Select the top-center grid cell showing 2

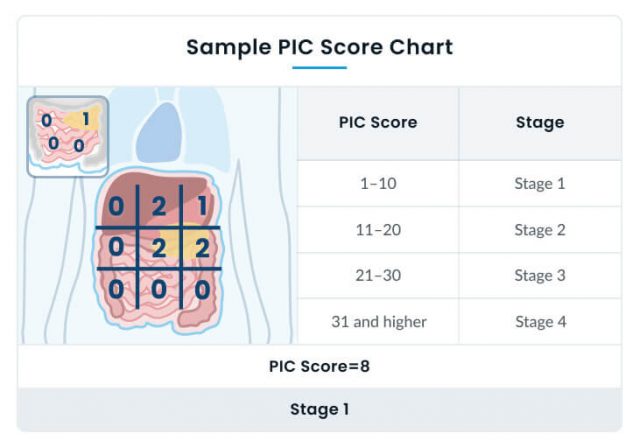click(x=159, y=206)
